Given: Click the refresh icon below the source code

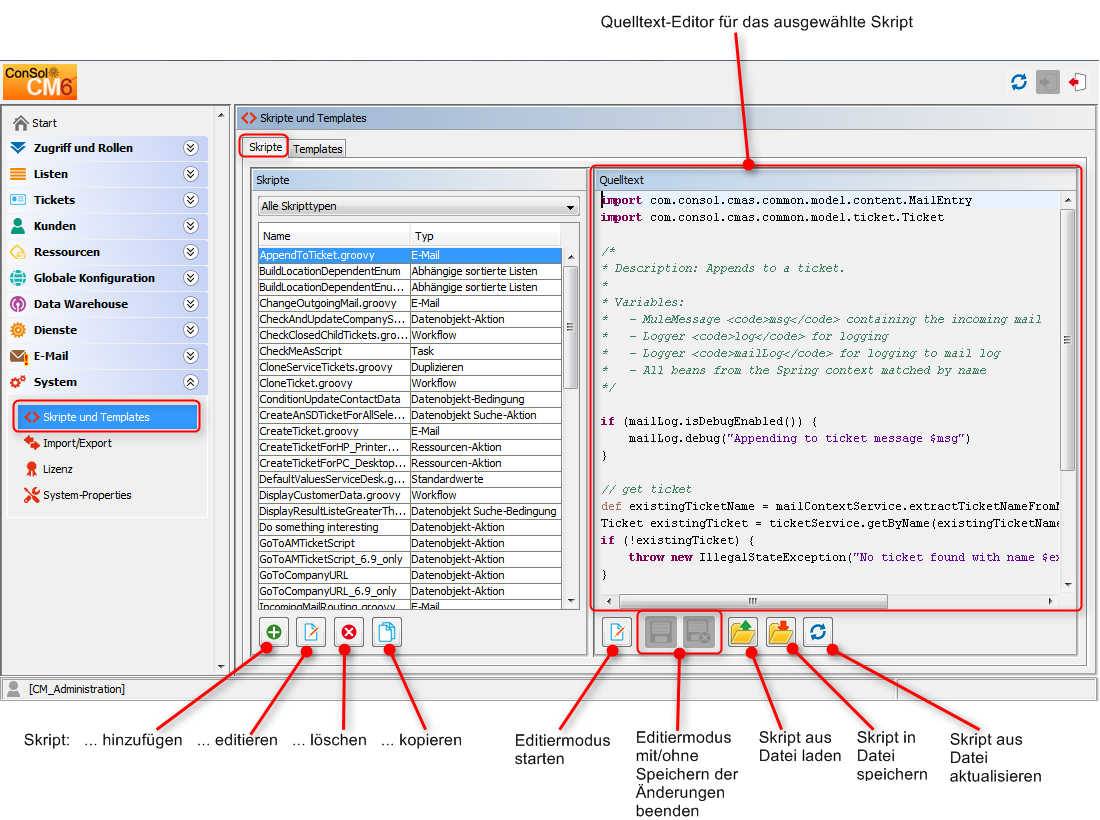Looking at the screenshot, I should pyautogui.click(x=818, y=632).
